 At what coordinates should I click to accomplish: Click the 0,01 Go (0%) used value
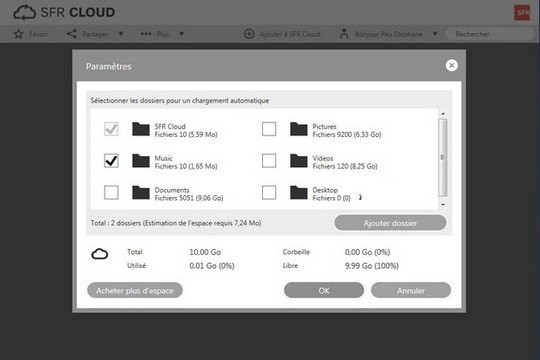(212, 266)
